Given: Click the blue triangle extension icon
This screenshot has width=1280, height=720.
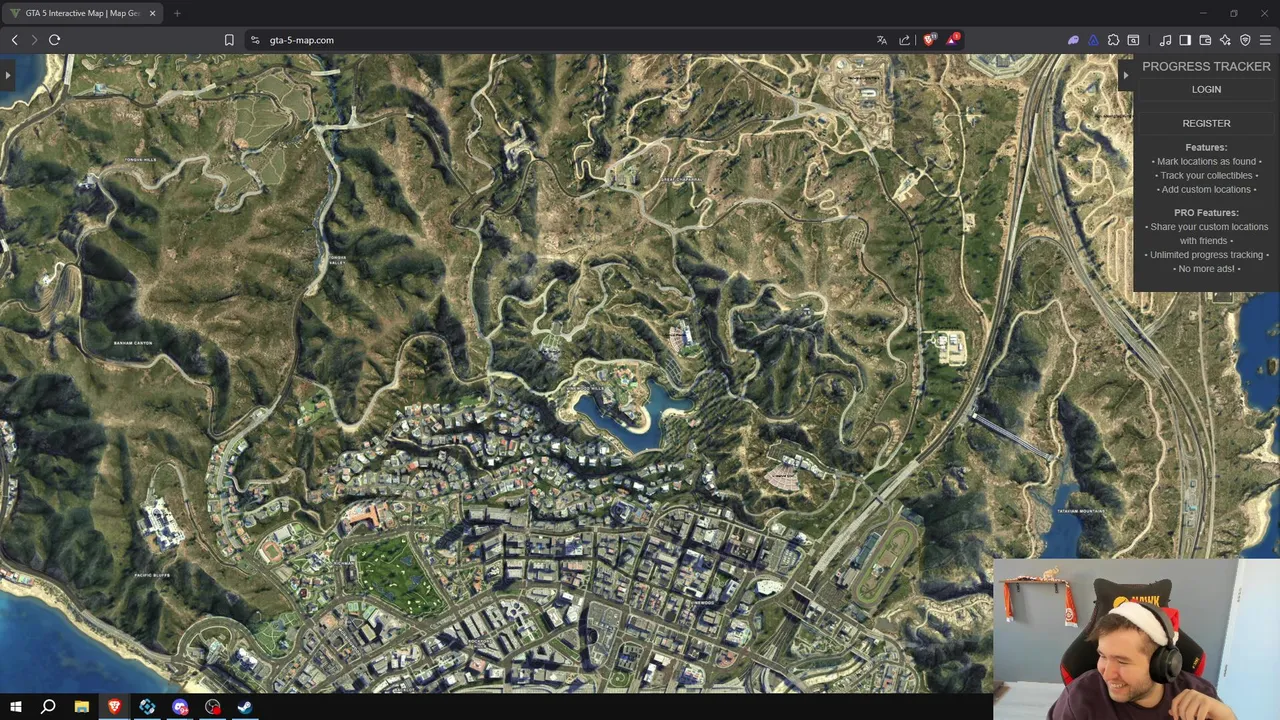Looking at the screenshot, I should (1093, 40).
